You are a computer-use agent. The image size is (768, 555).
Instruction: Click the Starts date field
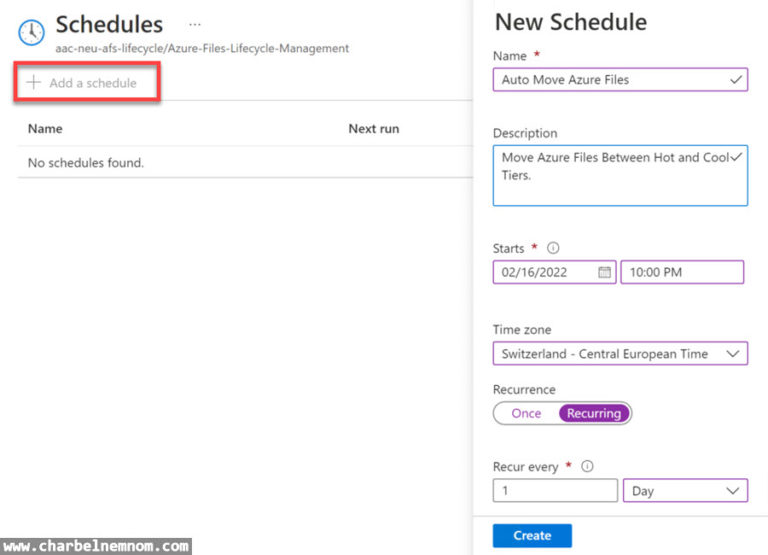tap(554, 272)
